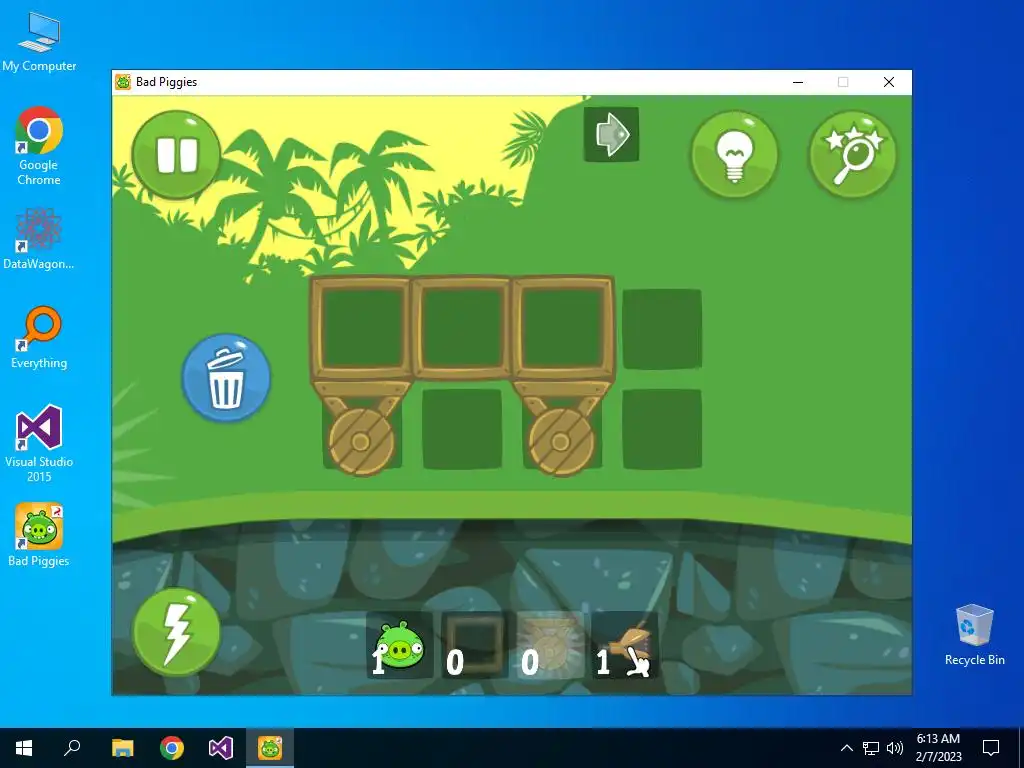Click the Bad Piggies taskbar button
This screenshot has height=768, width=1024.
(x=270, y=748)
